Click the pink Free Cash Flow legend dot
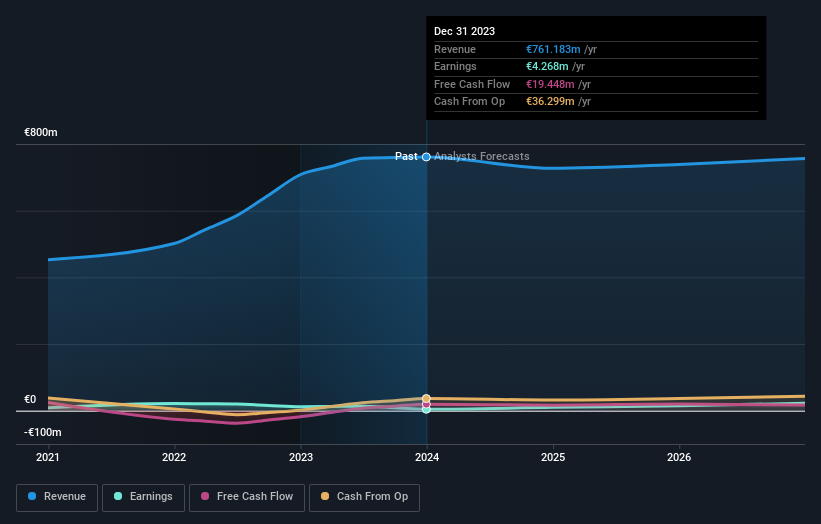The height and width of the screenshot is (524, 821). click(205, 496)
